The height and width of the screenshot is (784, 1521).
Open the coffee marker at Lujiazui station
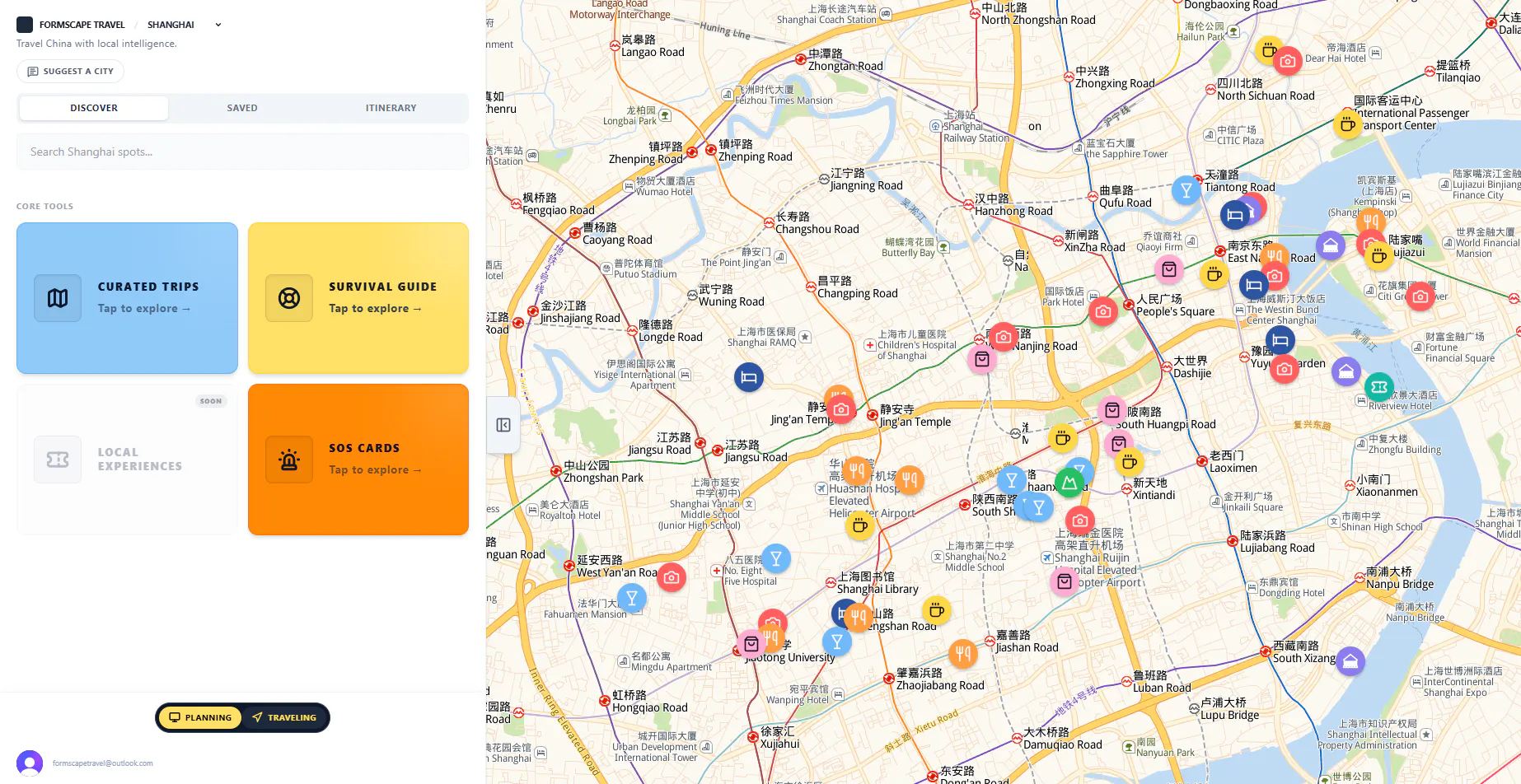click(1379, 256)
